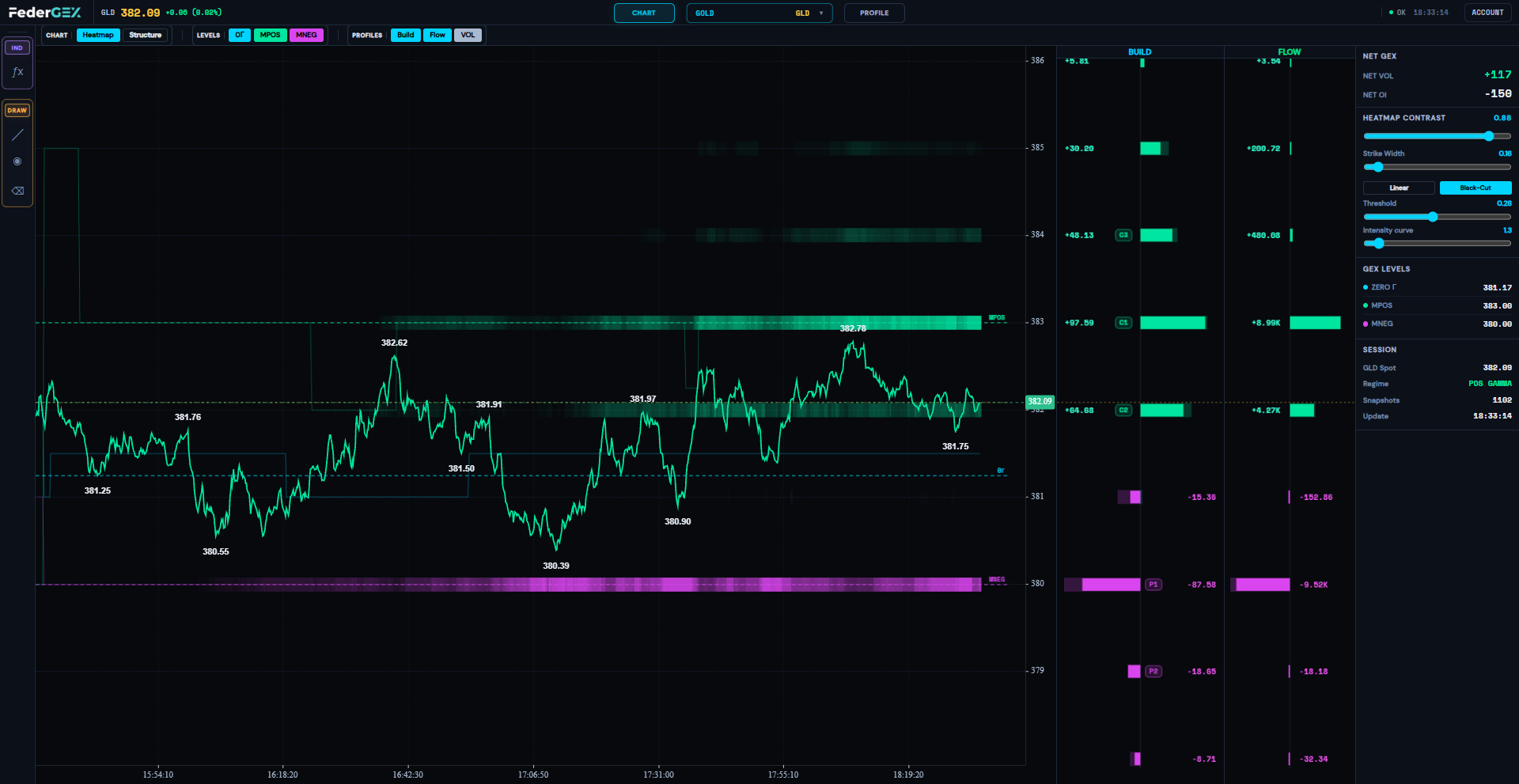The image size is (1519, 784).
Task: Click the 17:06:50 time axis label
Action: (533, 775)
